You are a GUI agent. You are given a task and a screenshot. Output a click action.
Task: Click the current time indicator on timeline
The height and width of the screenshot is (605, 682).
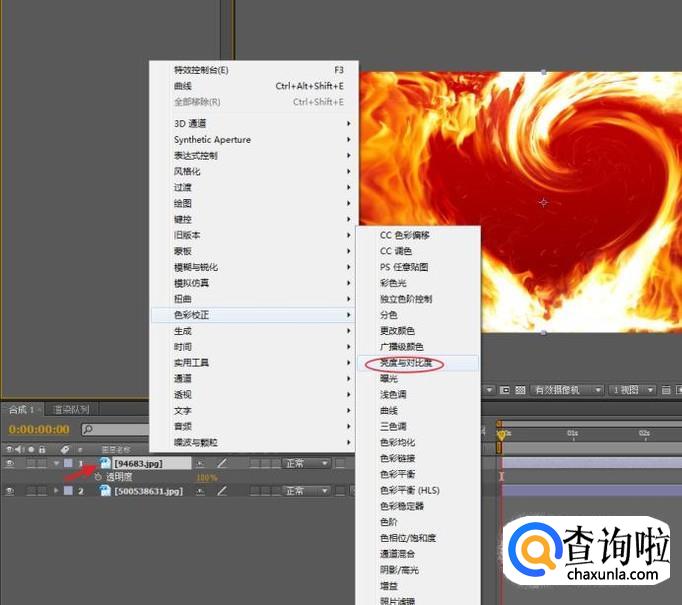pos(500,434)
